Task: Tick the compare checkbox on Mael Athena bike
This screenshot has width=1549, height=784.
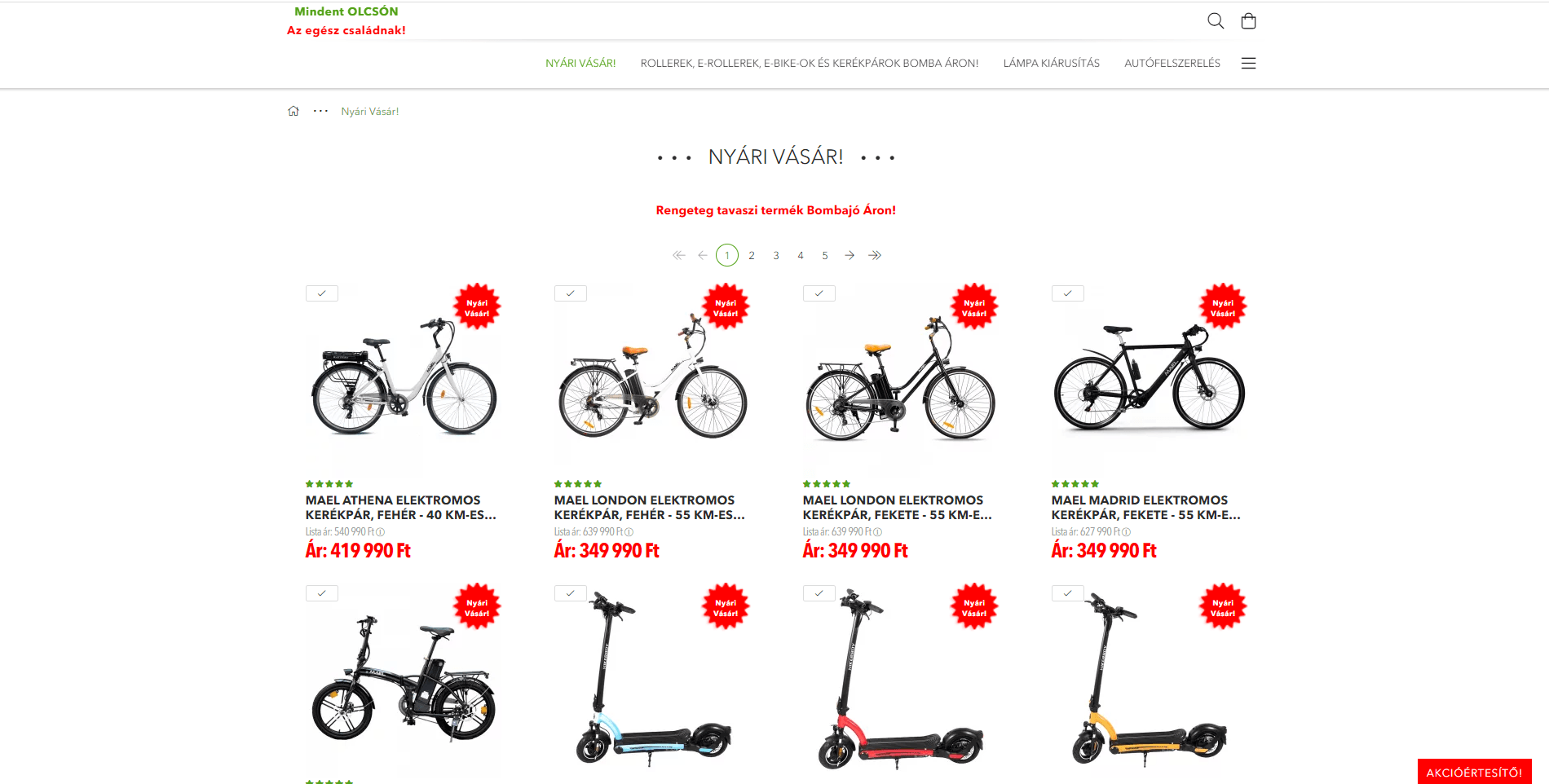Action: click(322, 293)
